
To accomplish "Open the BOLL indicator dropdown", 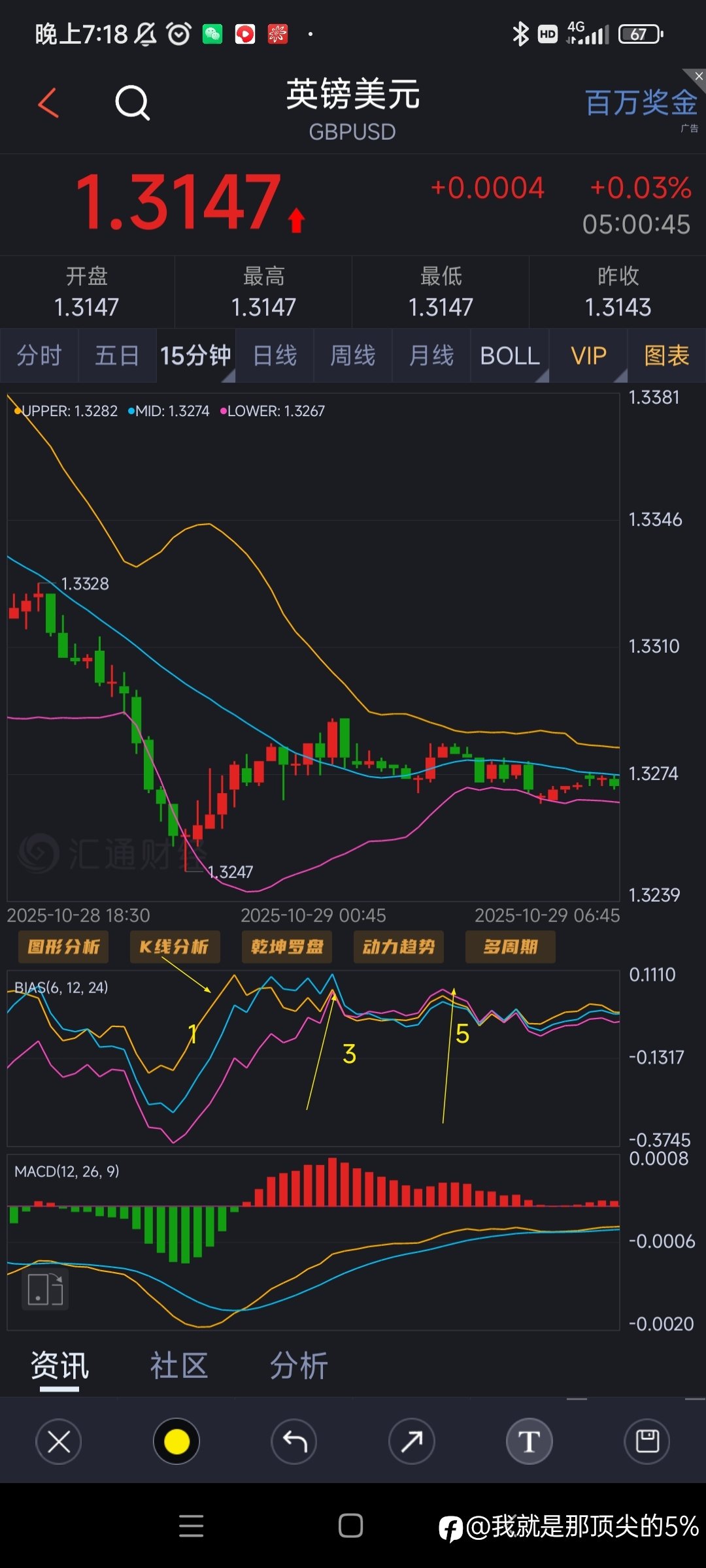I will click(510, 356).
